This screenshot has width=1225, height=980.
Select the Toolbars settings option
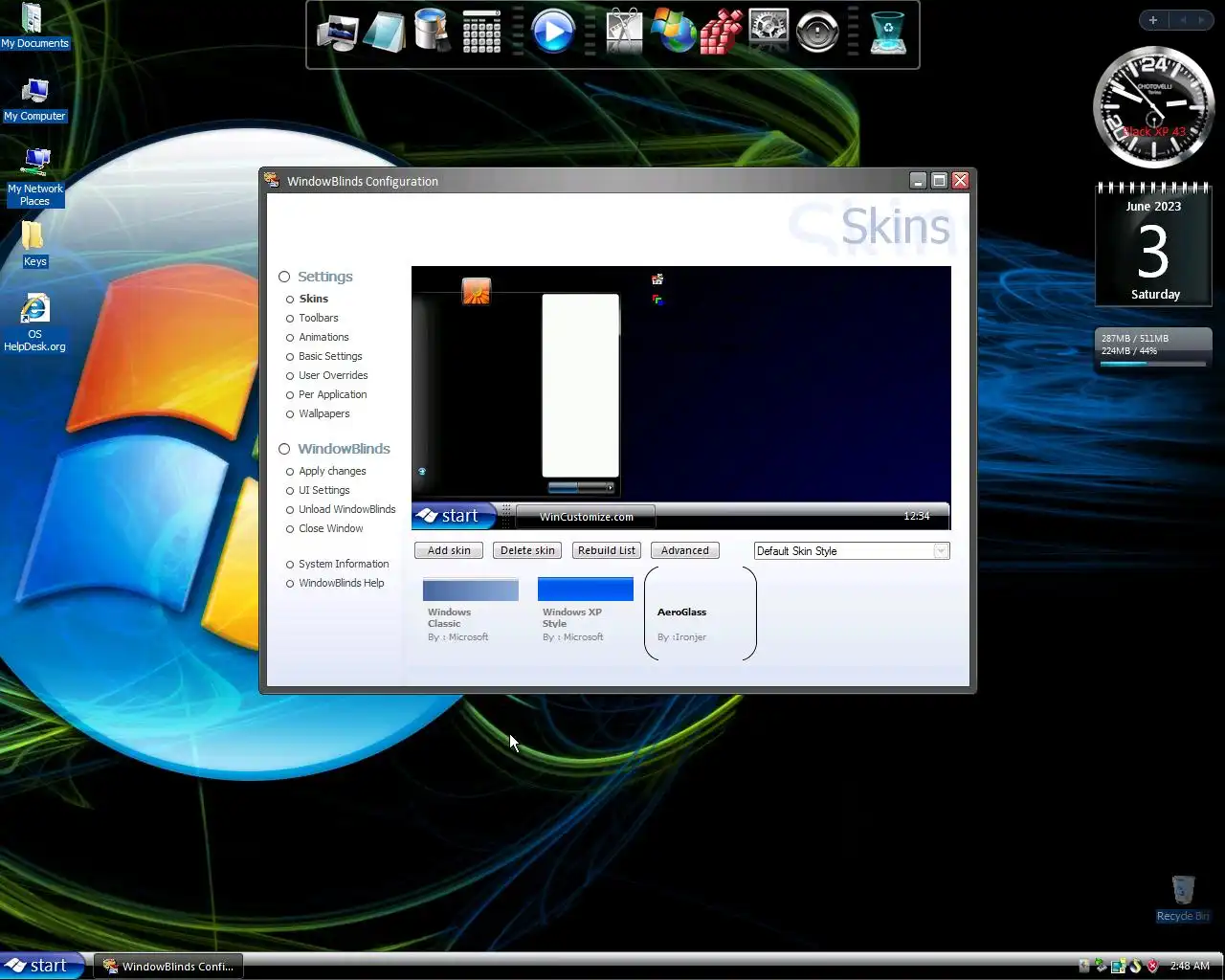click(318, 318)
